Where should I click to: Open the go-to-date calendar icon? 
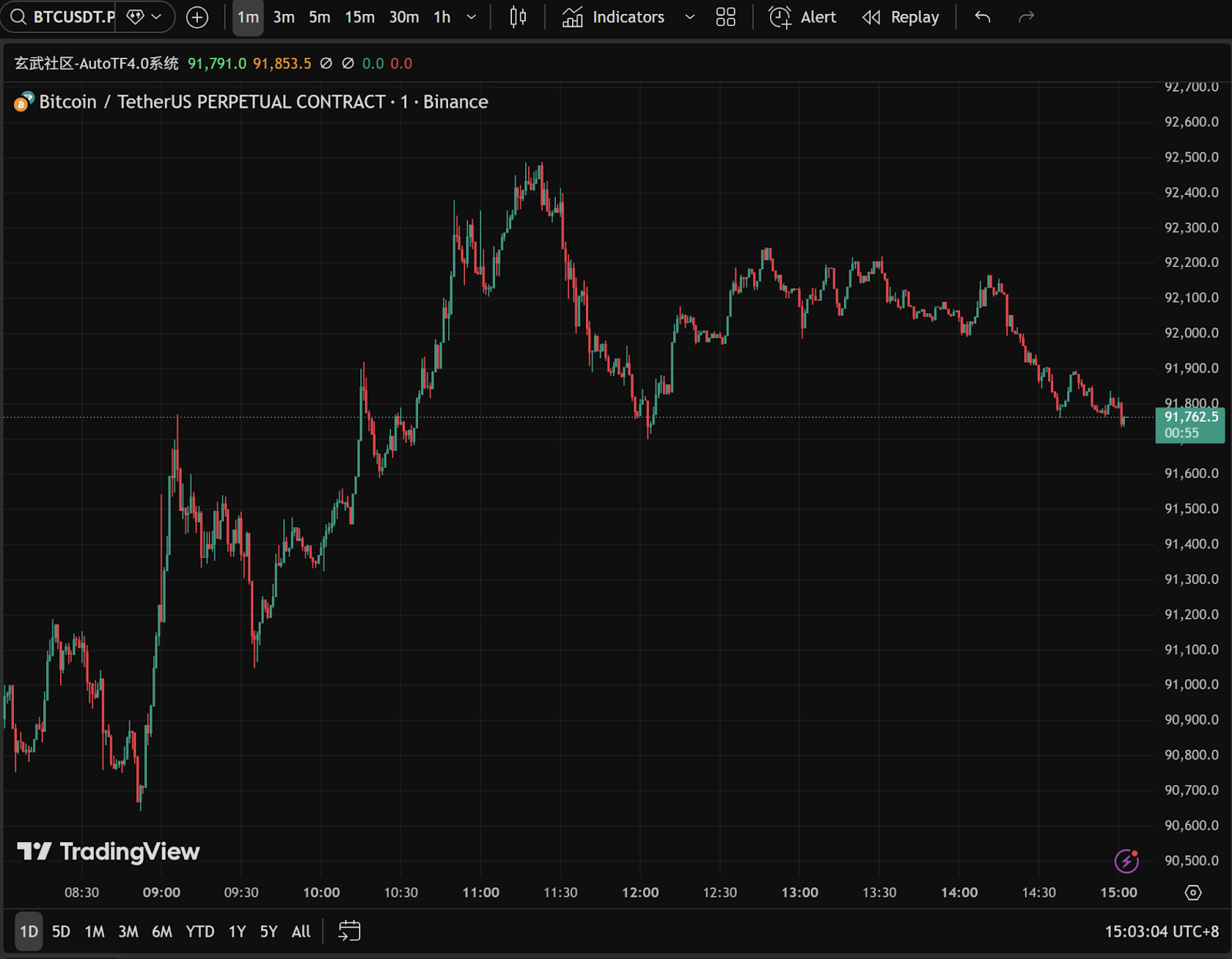349,931
